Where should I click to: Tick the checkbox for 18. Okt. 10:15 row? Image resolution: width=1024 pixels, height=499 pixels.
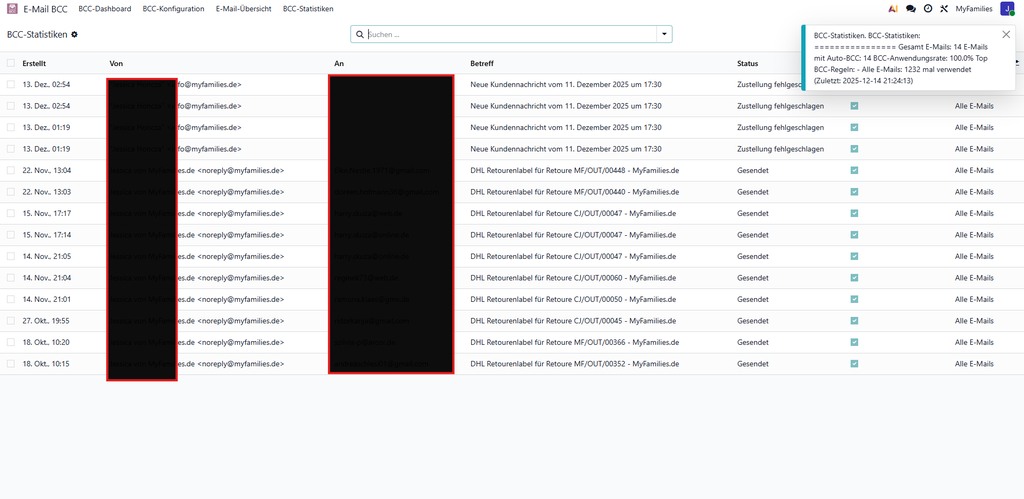tap(11, 364)
